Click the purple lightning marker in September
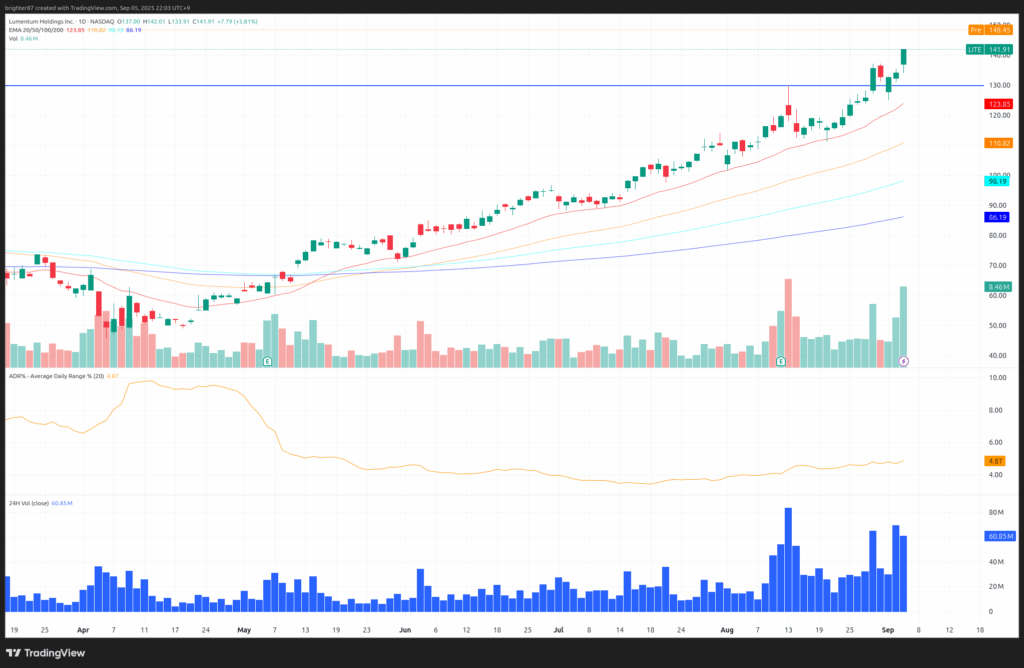Viewport: 1024px width, 668px height. coord(903,361)
